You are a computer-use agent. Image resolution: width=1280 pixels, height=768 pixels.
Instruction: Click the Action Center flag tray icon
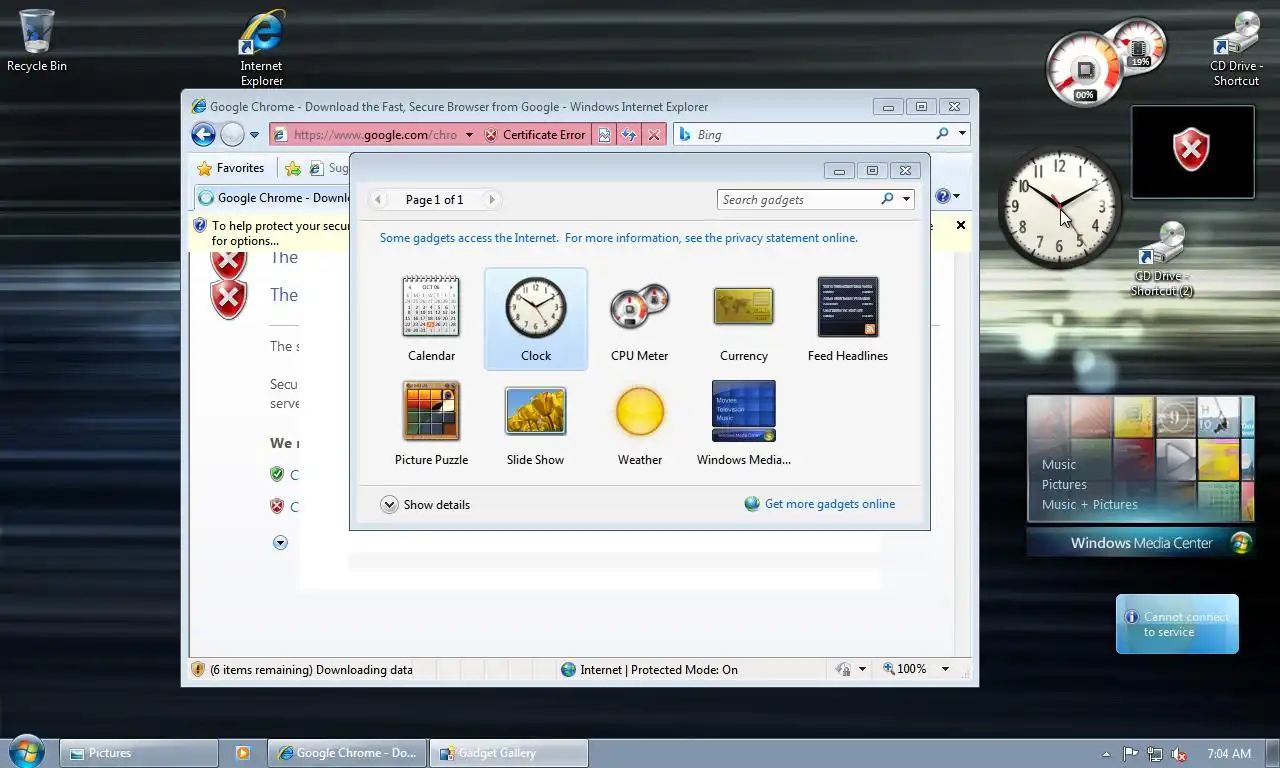1131,754
